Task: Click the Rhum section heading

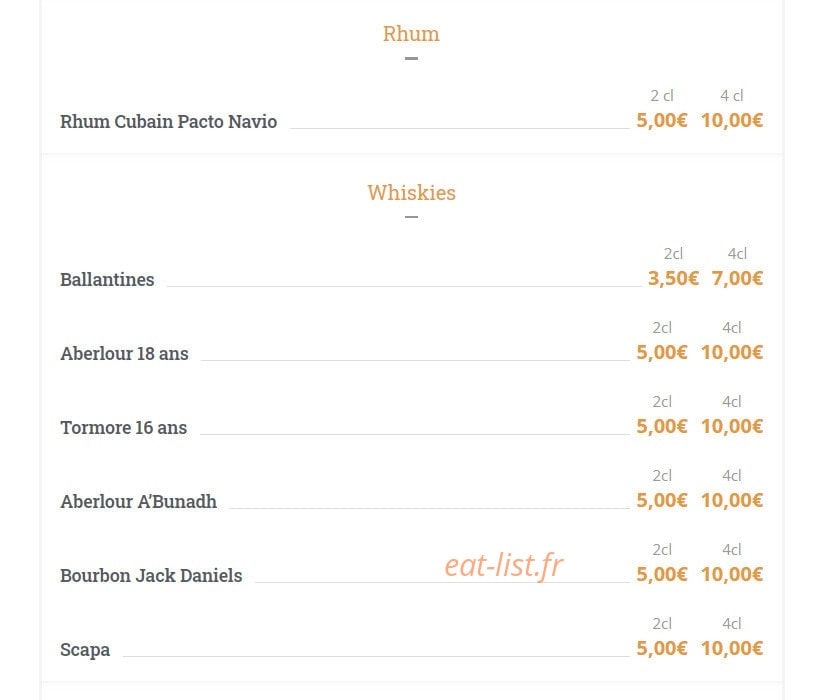Action: (411, 34)
